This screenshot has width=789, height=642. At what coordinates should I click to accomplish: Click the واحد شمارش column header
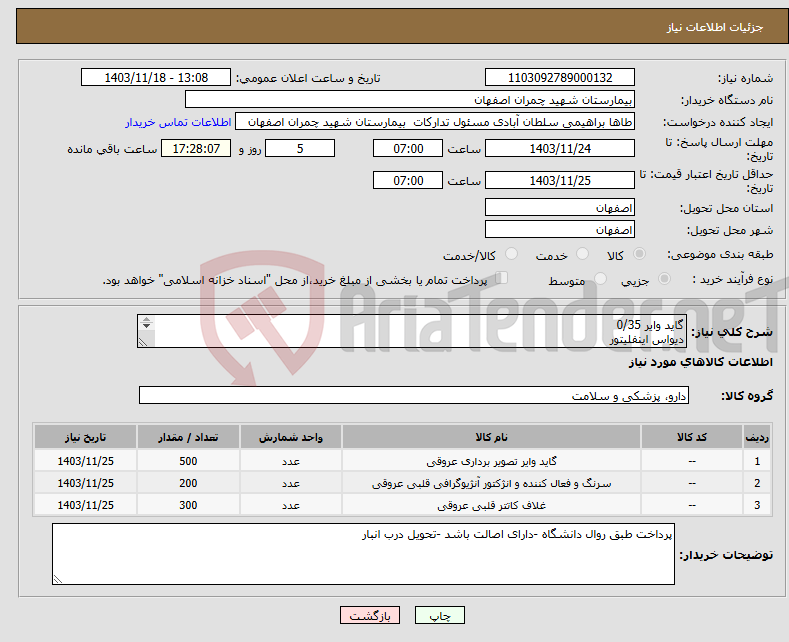pos(291,437)
